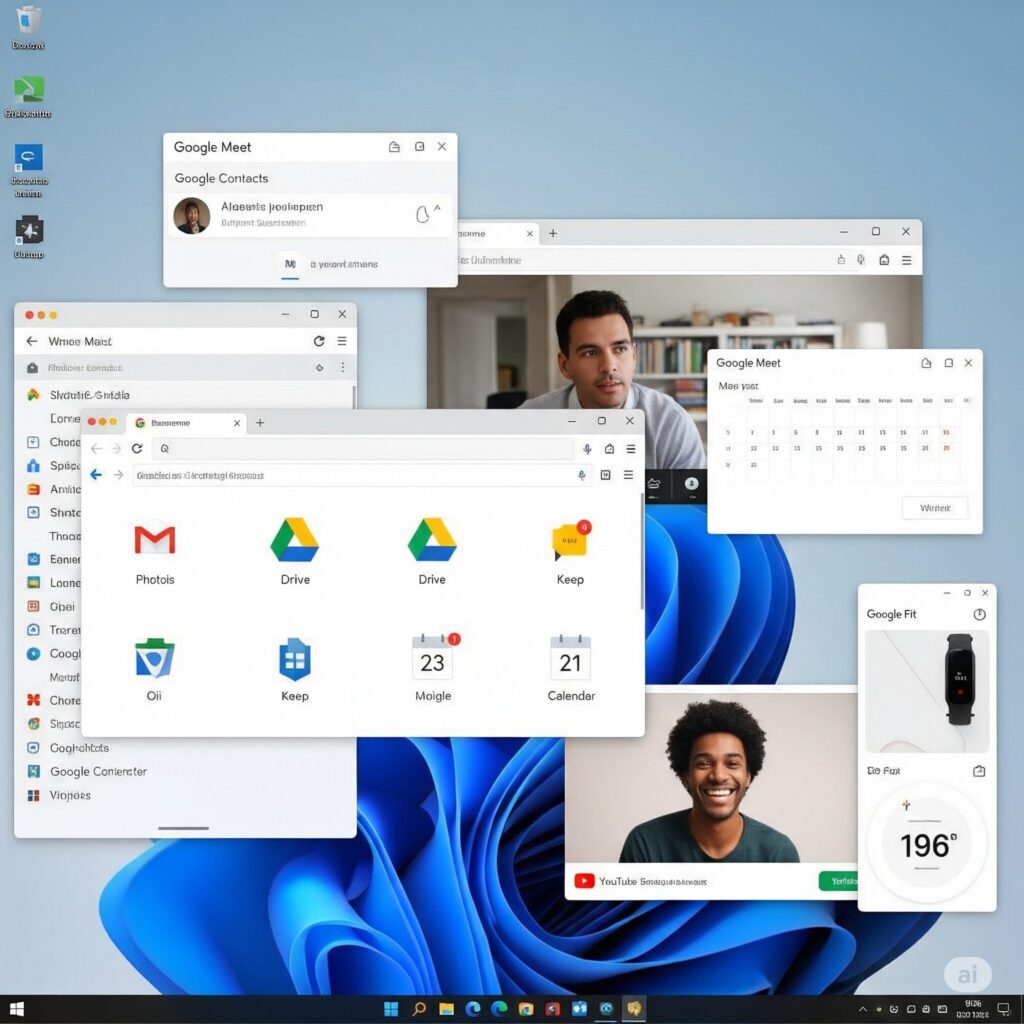The image size is (1024, 1024).
Task: Open a new tab in the video browser window
Action: click(553, 233)
